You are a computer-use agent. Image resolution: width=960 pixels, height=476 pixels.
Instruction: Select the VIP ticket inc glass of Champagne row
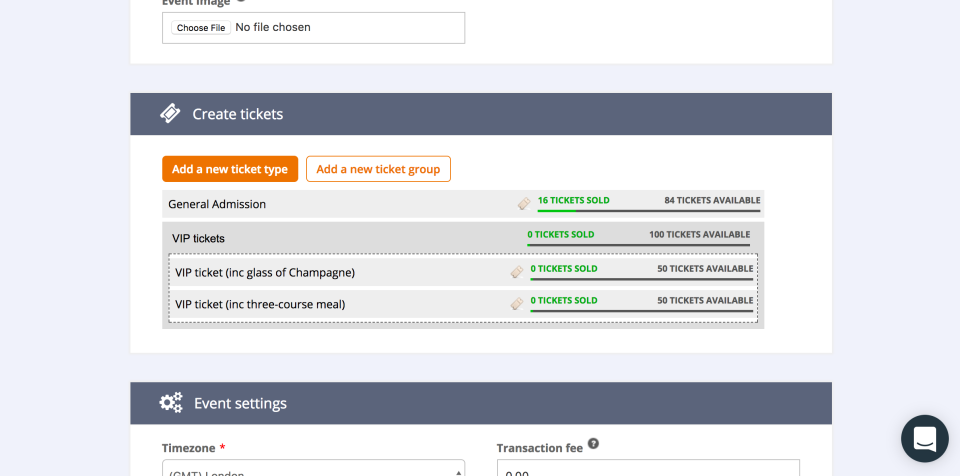point(463,272)
